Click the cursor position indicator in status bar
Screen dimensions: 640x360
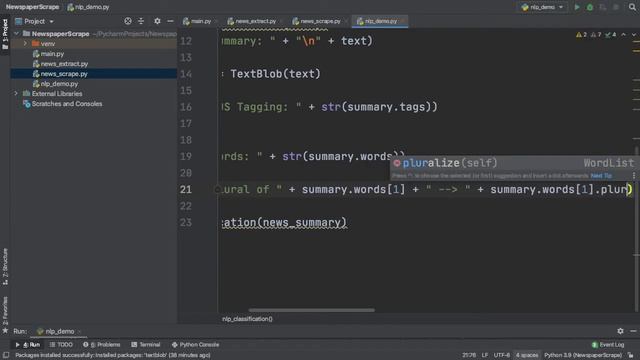pos(469,355)
